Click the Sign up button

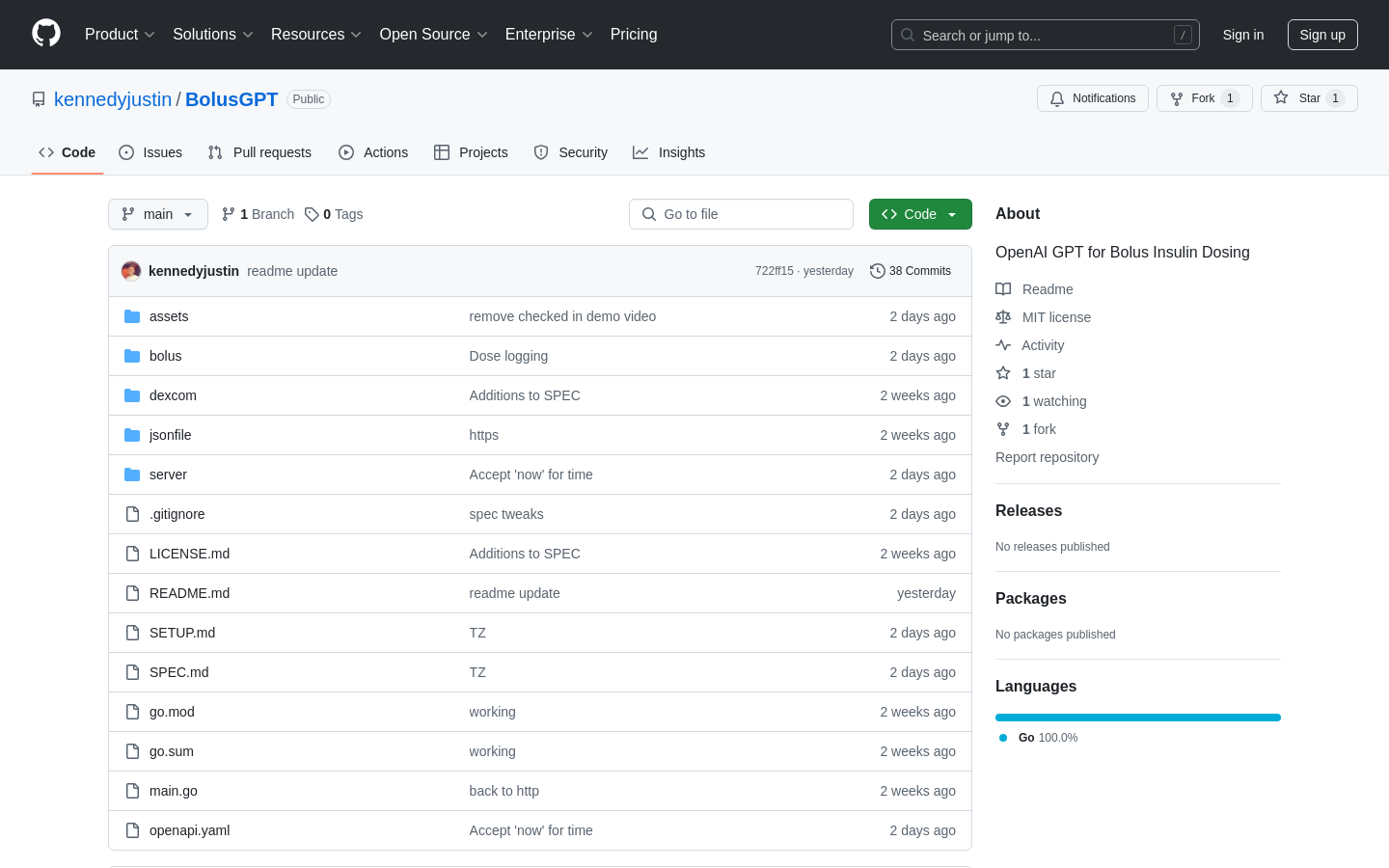pyautogui.click(x=1322, y=35)
